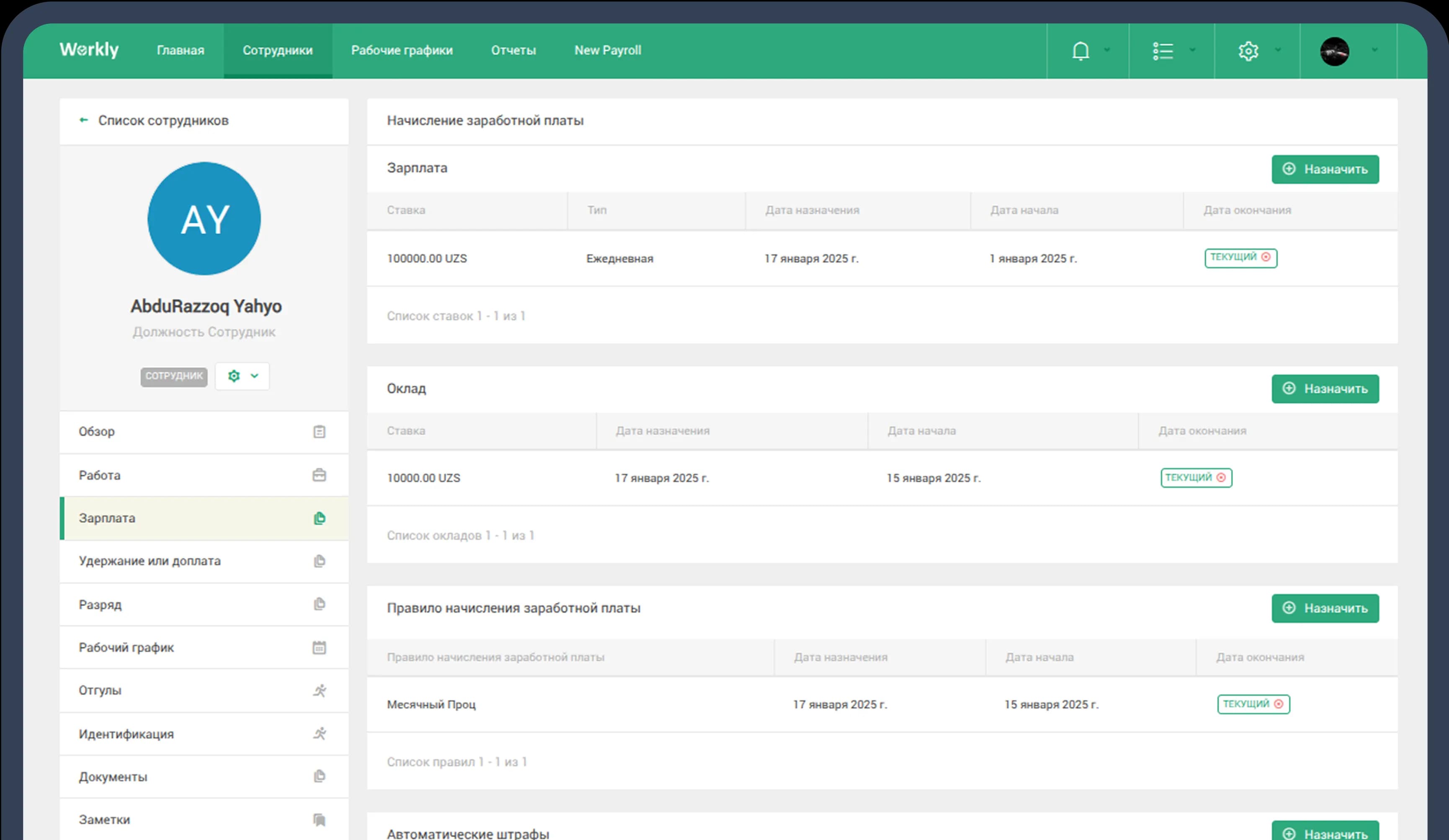Image resolution: width=1449 pixels, height=840 pixels.
Task: Open the New Payroll menu item
Action: [607, 51]
